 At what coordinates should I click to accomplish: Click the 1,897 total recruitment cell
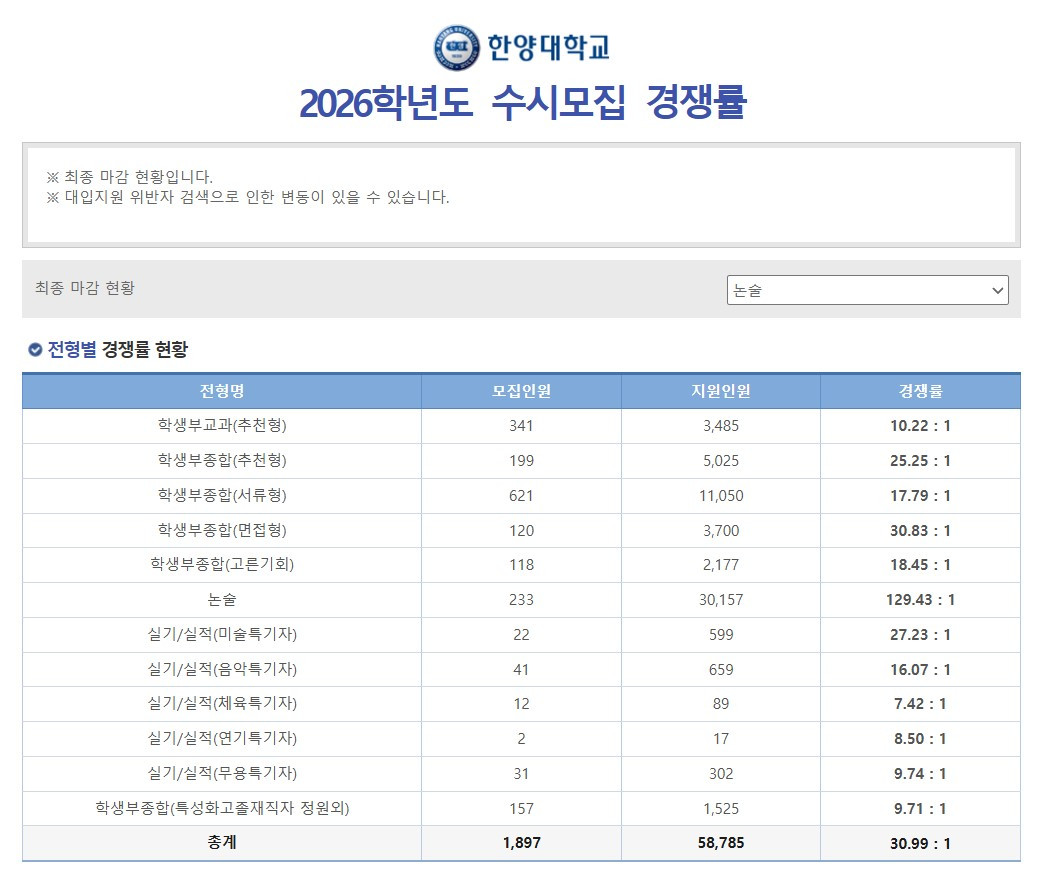tap(521, 843)
